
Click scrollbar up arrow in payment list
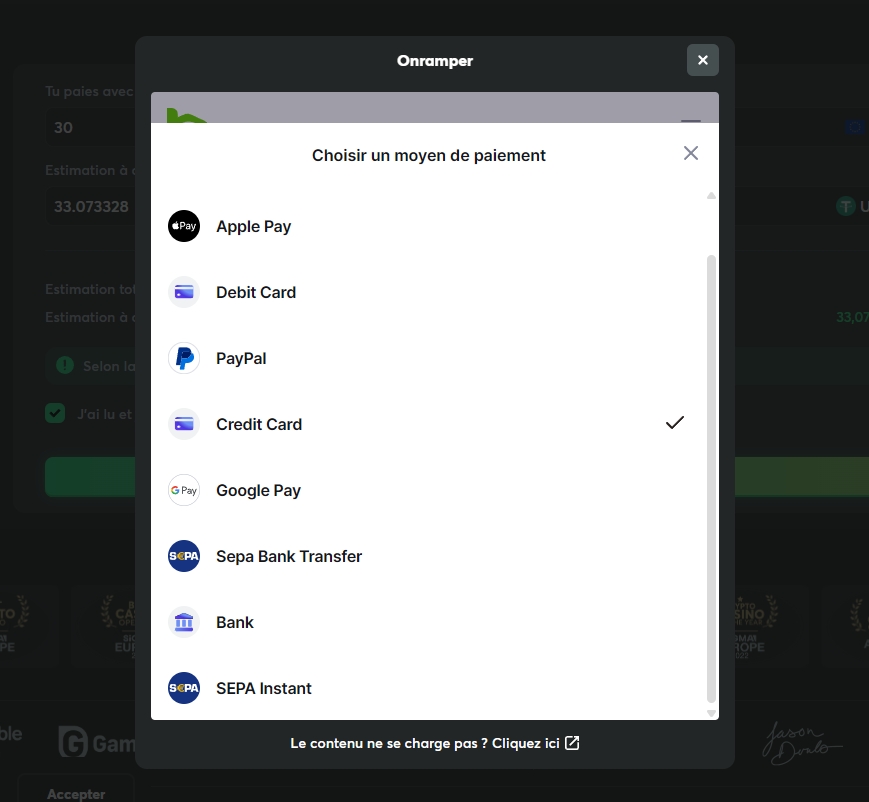pyautogui.click(x=711, y=196)
